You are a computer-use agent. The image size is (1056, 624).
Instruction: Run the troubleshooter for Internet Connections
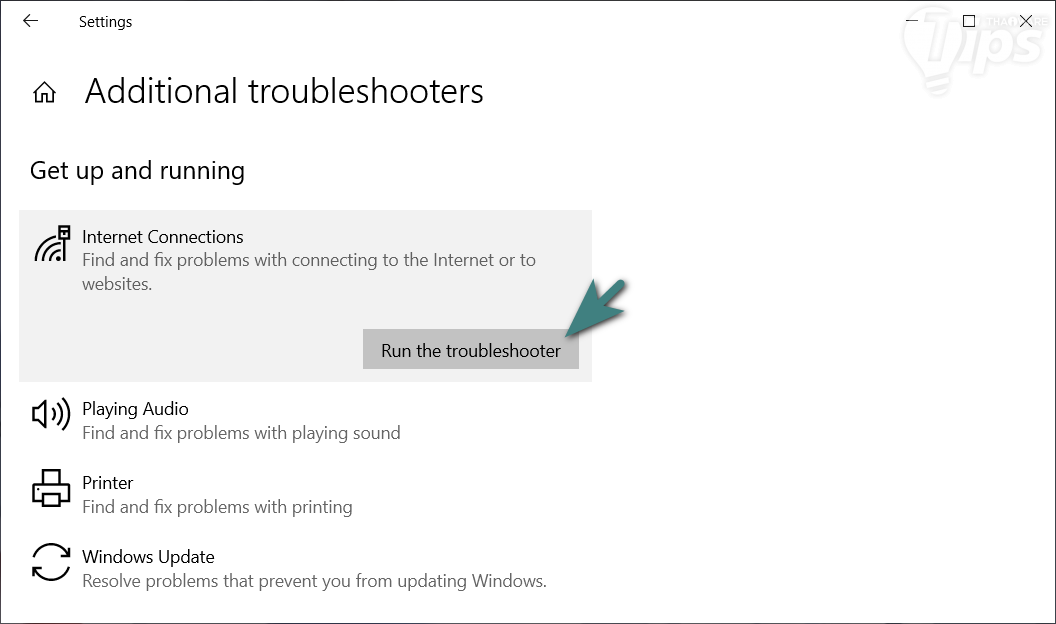point(470,350)
